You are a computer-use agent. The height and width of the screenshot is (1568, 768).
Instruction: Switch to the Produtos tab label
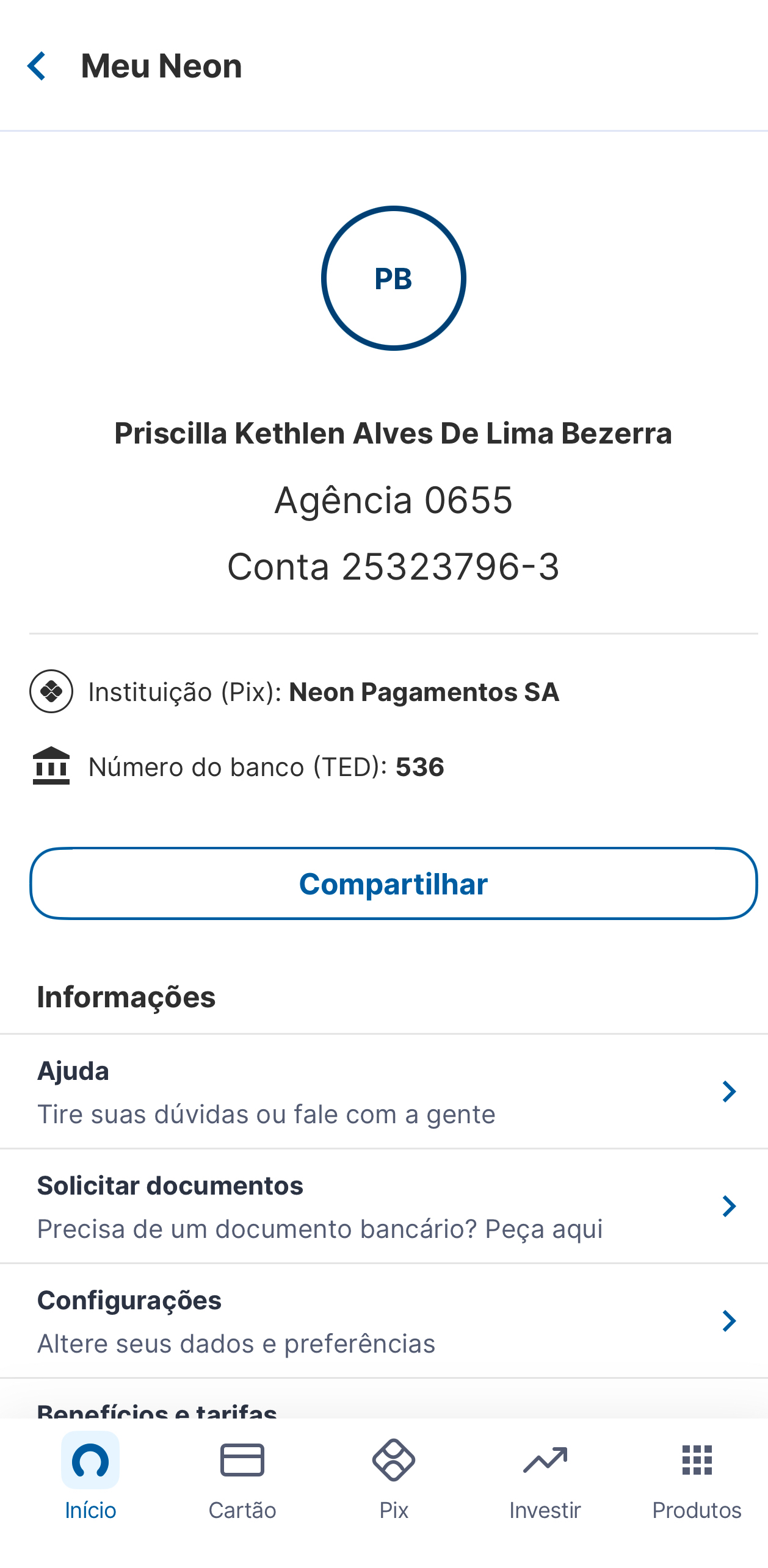pyautogui.click(x=697, y=1511)
